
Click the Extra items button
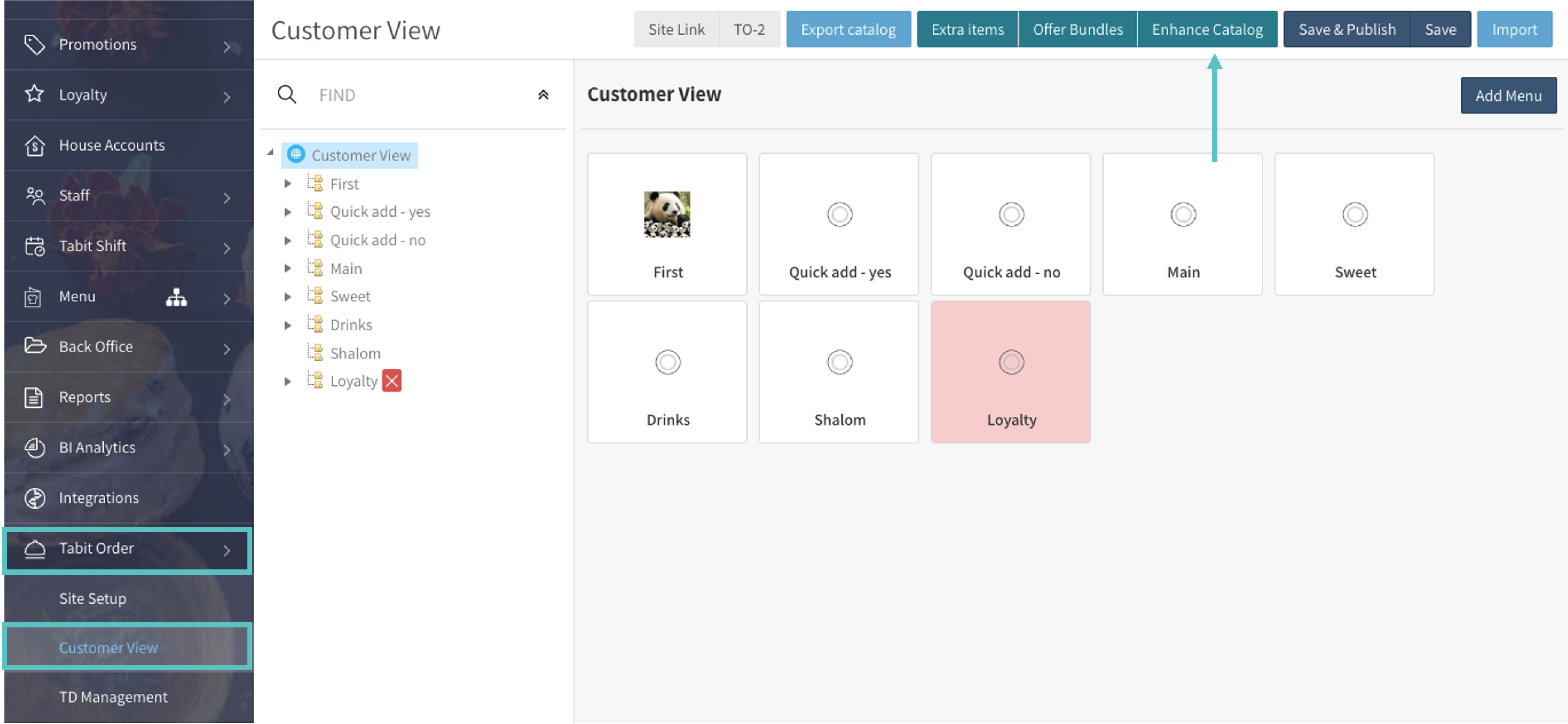click(x=967, y=29)
